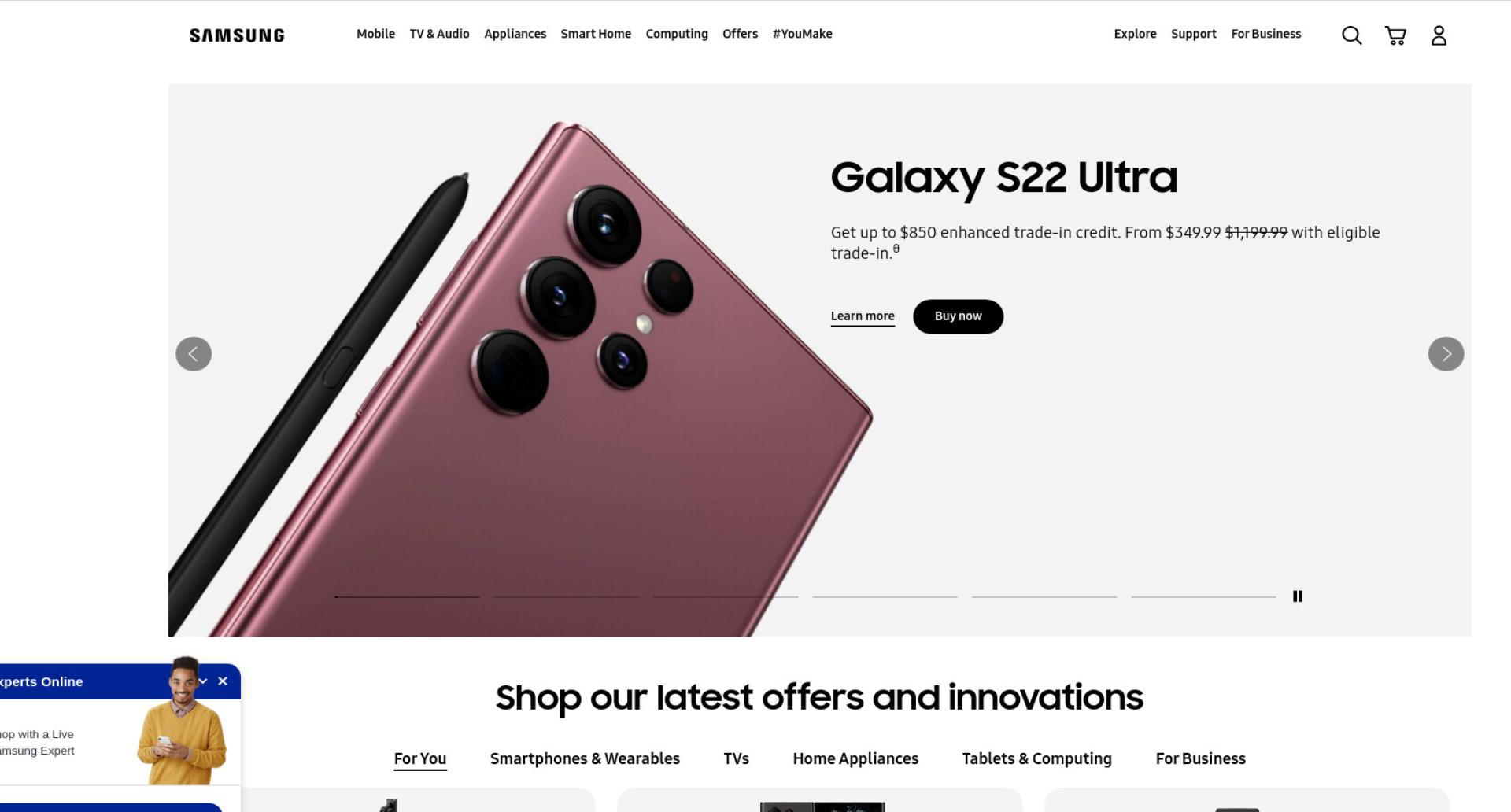Close the Experts Online chat widget
Screen dimensions: 1511x812
point(223,681)
